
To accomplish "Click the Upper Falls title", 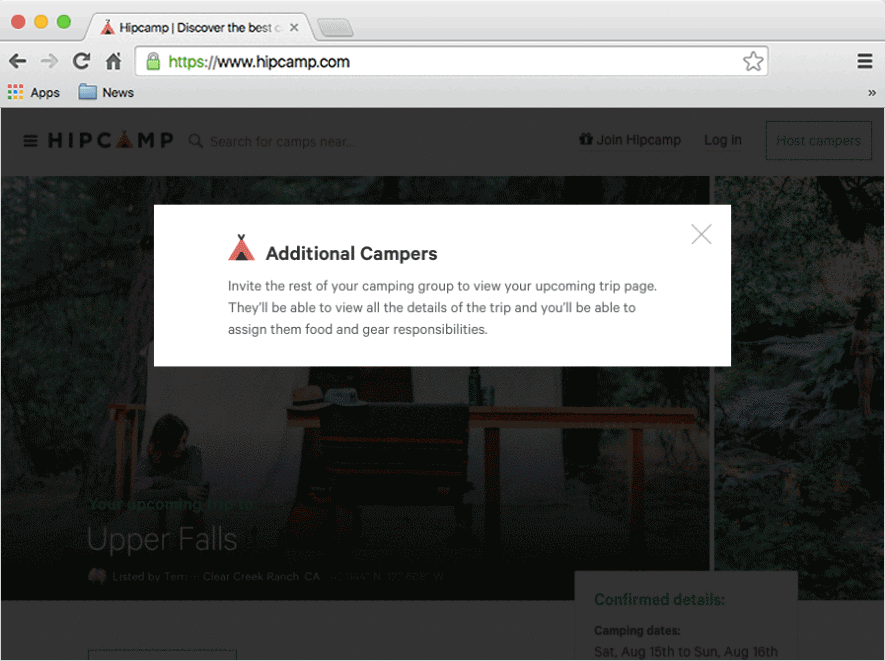I will tap(162, 539).
